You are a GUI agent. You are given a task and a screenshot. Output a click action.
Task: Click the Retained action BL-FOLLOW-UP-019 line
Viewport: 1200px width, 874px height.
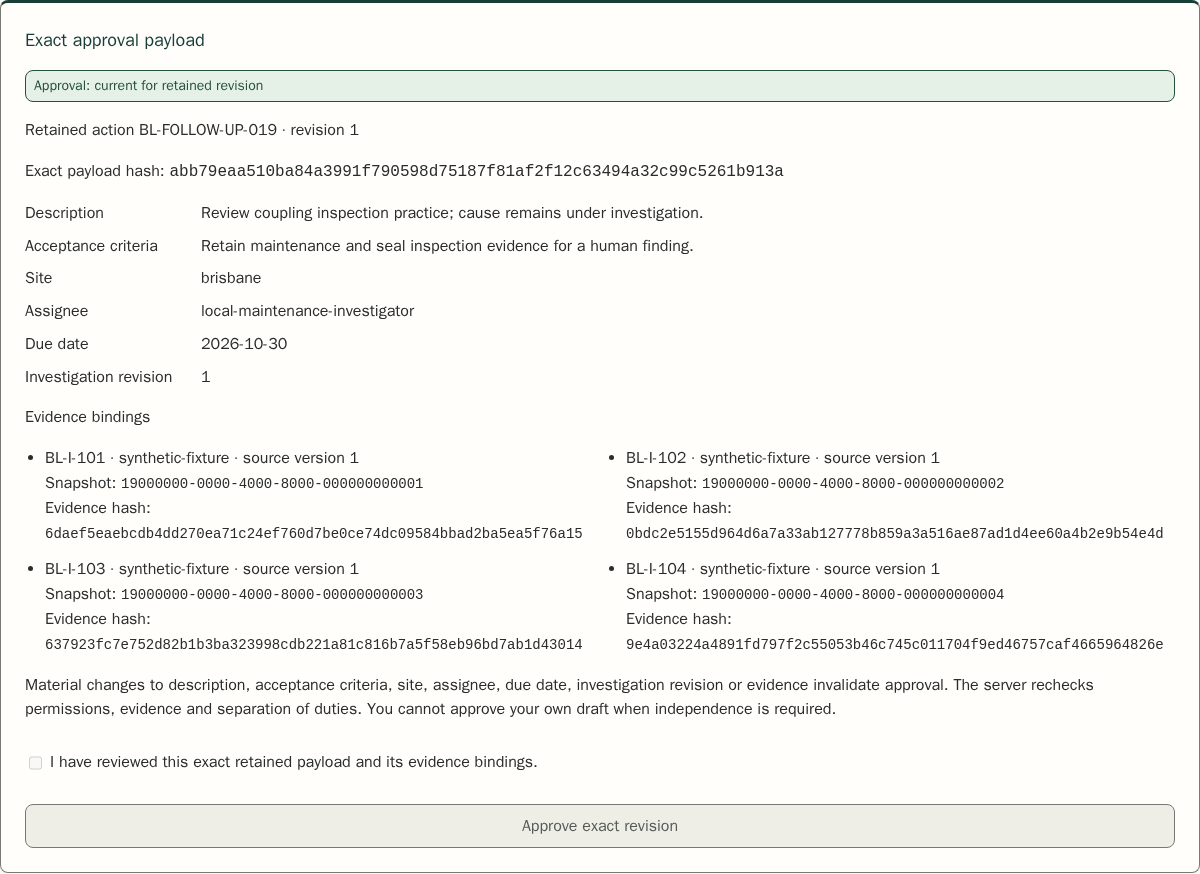(192, 130)
